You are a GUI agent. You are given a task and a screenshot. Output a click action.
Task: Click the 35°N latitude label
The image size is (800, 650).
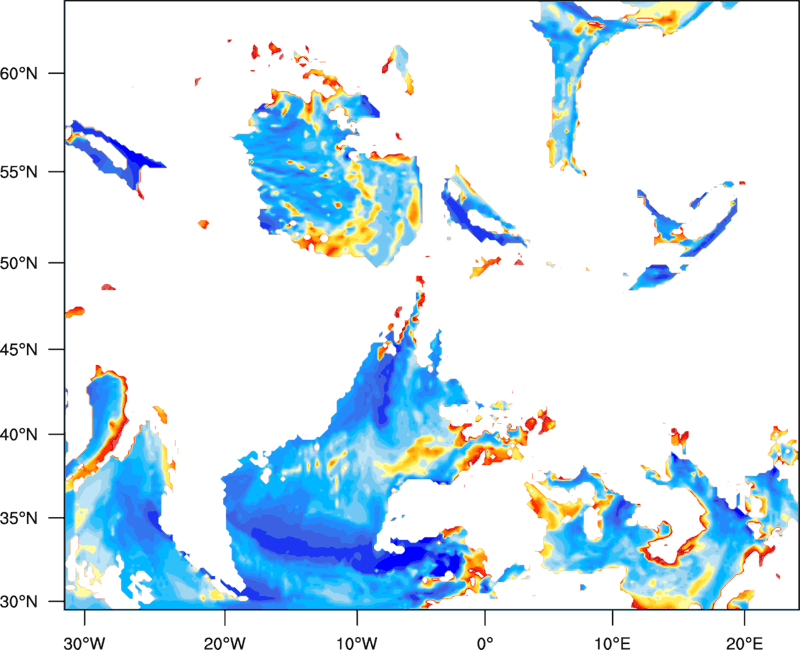pos(19,518)
